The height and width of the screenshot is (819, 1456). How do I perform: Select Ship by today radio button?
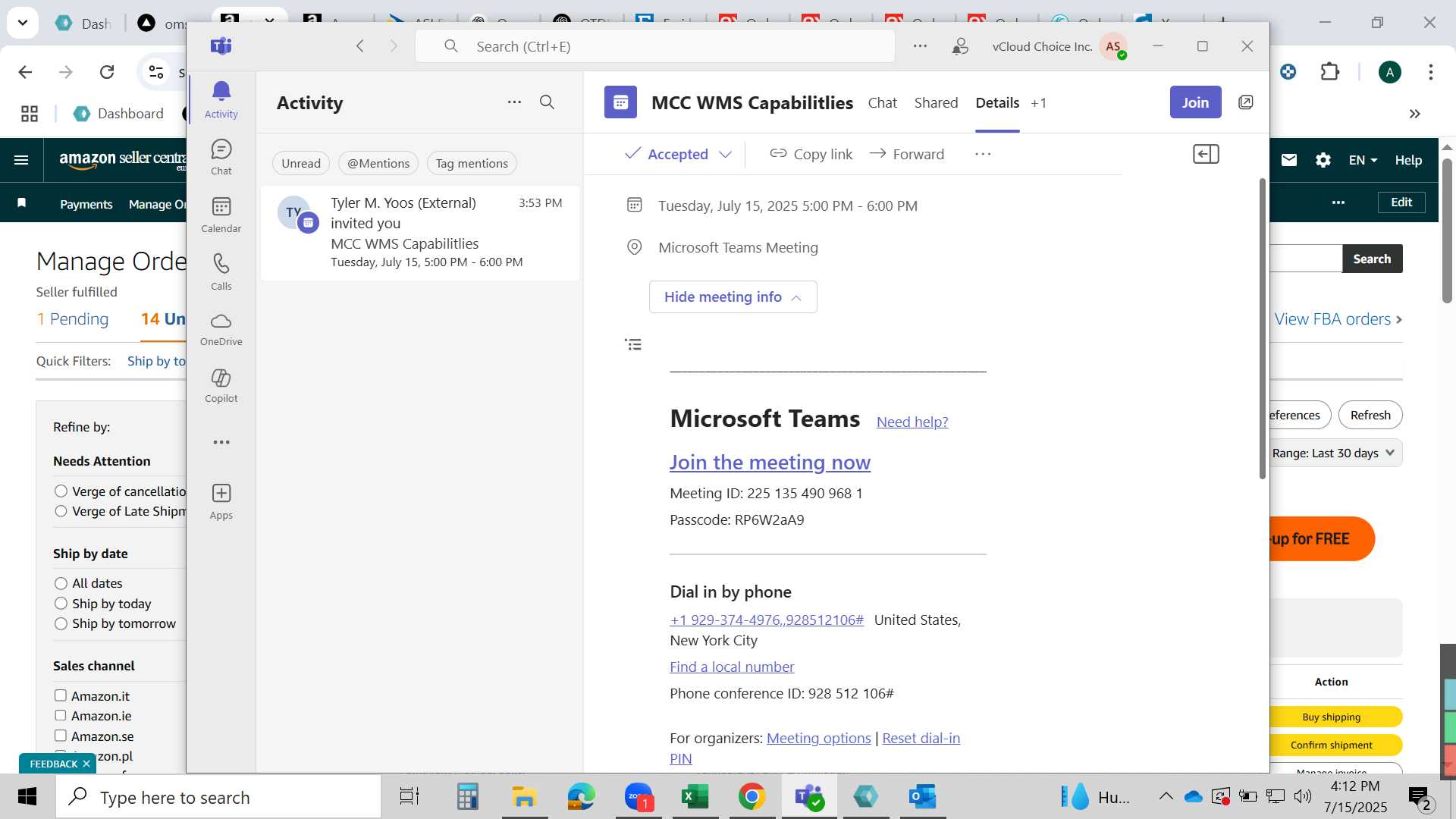point(61,604)
